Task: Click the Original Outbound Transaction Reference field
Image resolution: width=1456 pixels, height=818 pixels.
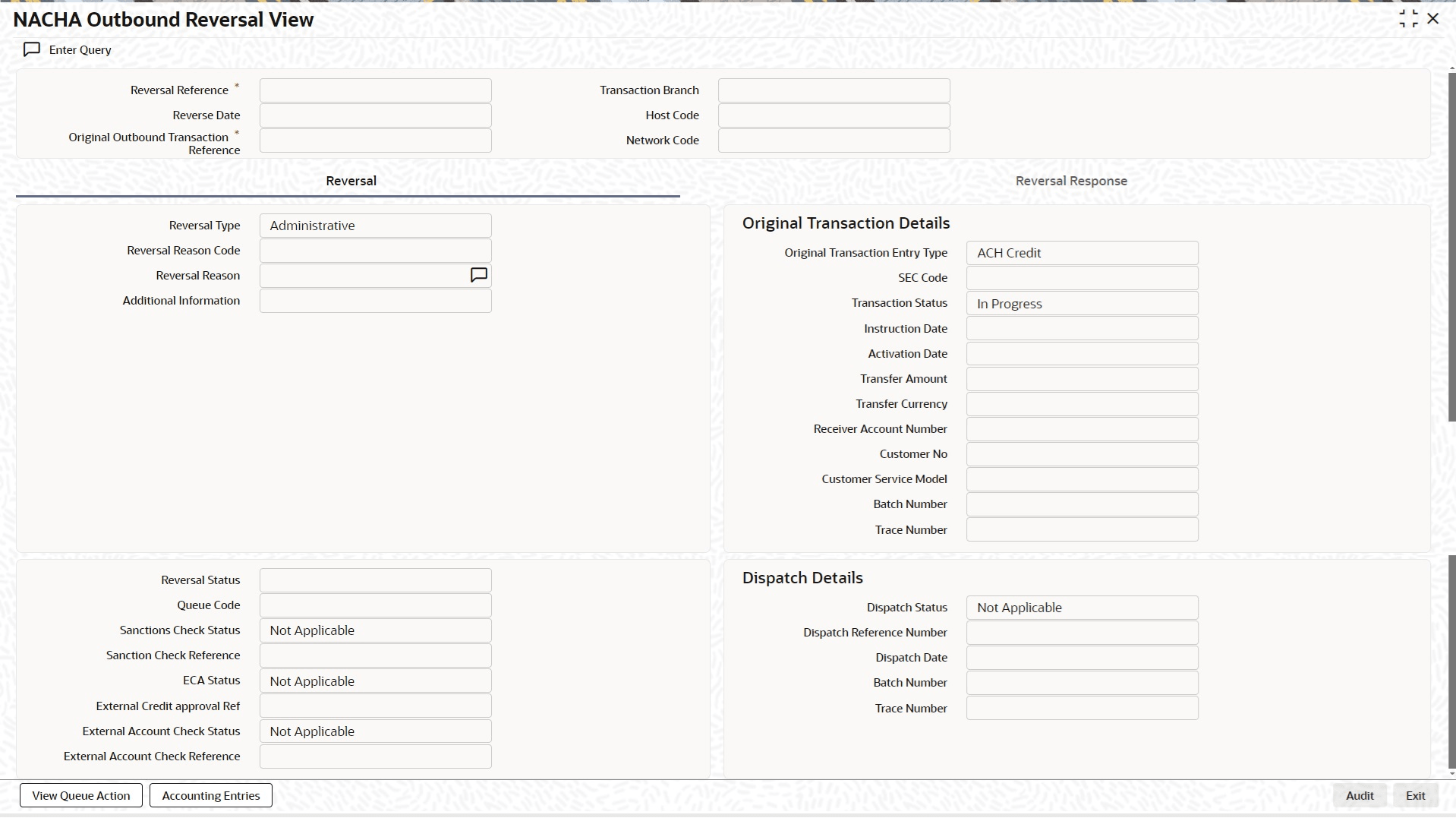Action: pos(376,141)
